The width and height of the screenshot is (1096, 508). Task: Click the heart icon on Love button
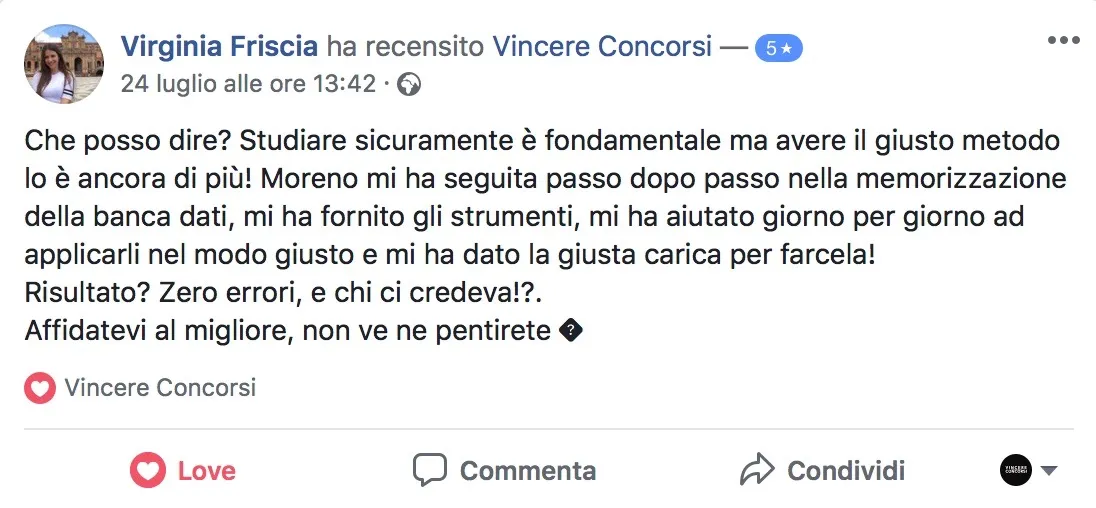click(148, 470)
